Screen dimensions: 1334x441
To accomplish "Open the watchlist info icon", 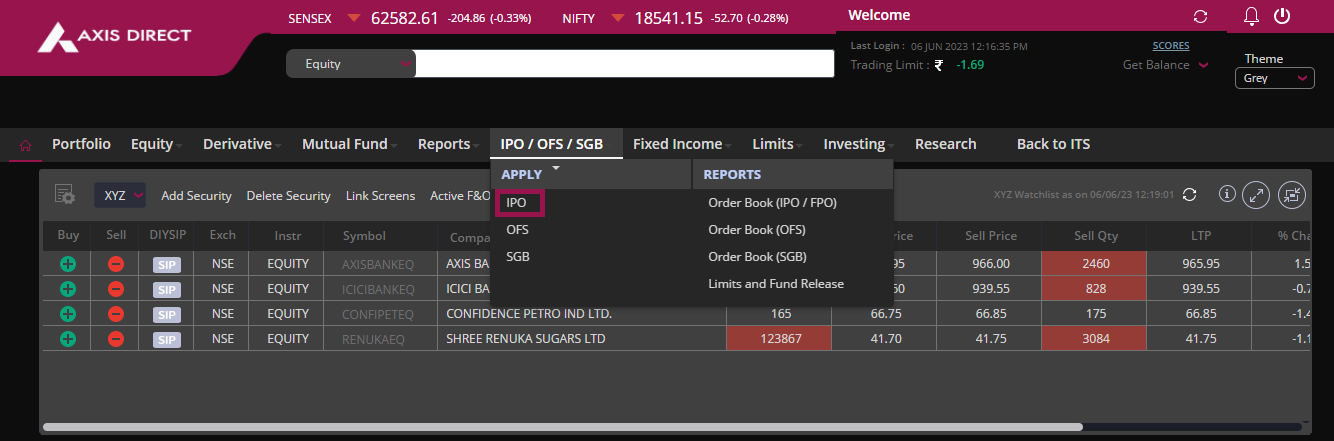I will tap(1227, 195).
